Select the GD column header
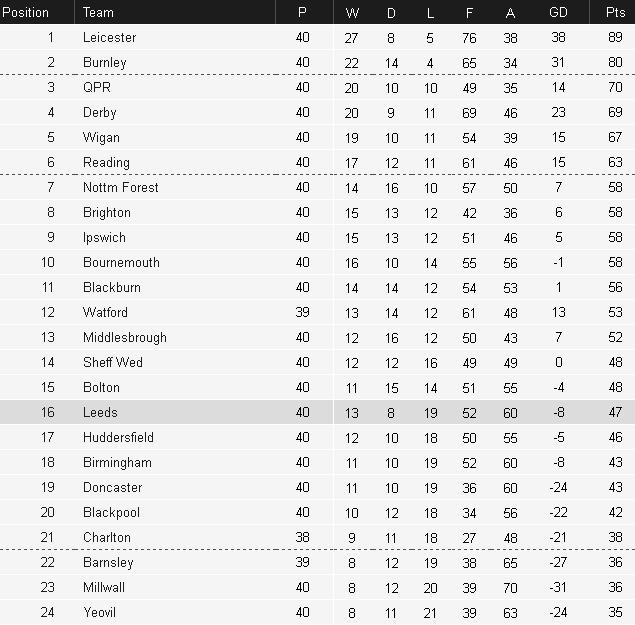This screenshot has height=625, width=635. [558, 12]
